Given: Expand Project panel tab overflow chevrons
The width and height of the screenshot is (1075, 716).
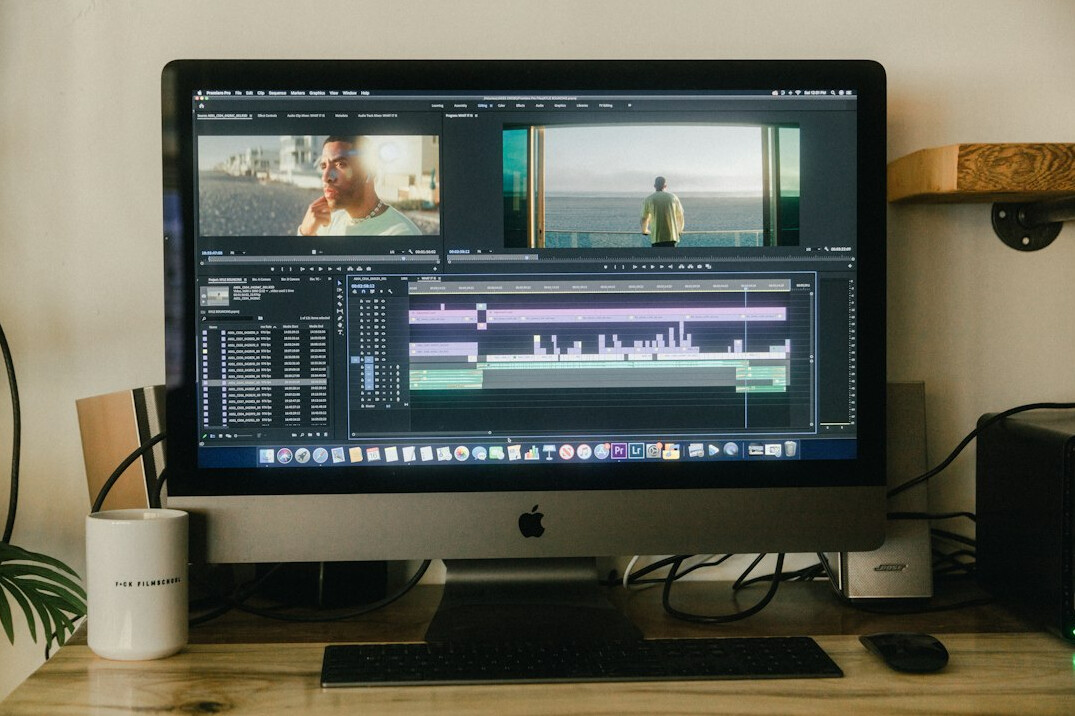Looking at the screenshot, I should (x=330, y=279).
